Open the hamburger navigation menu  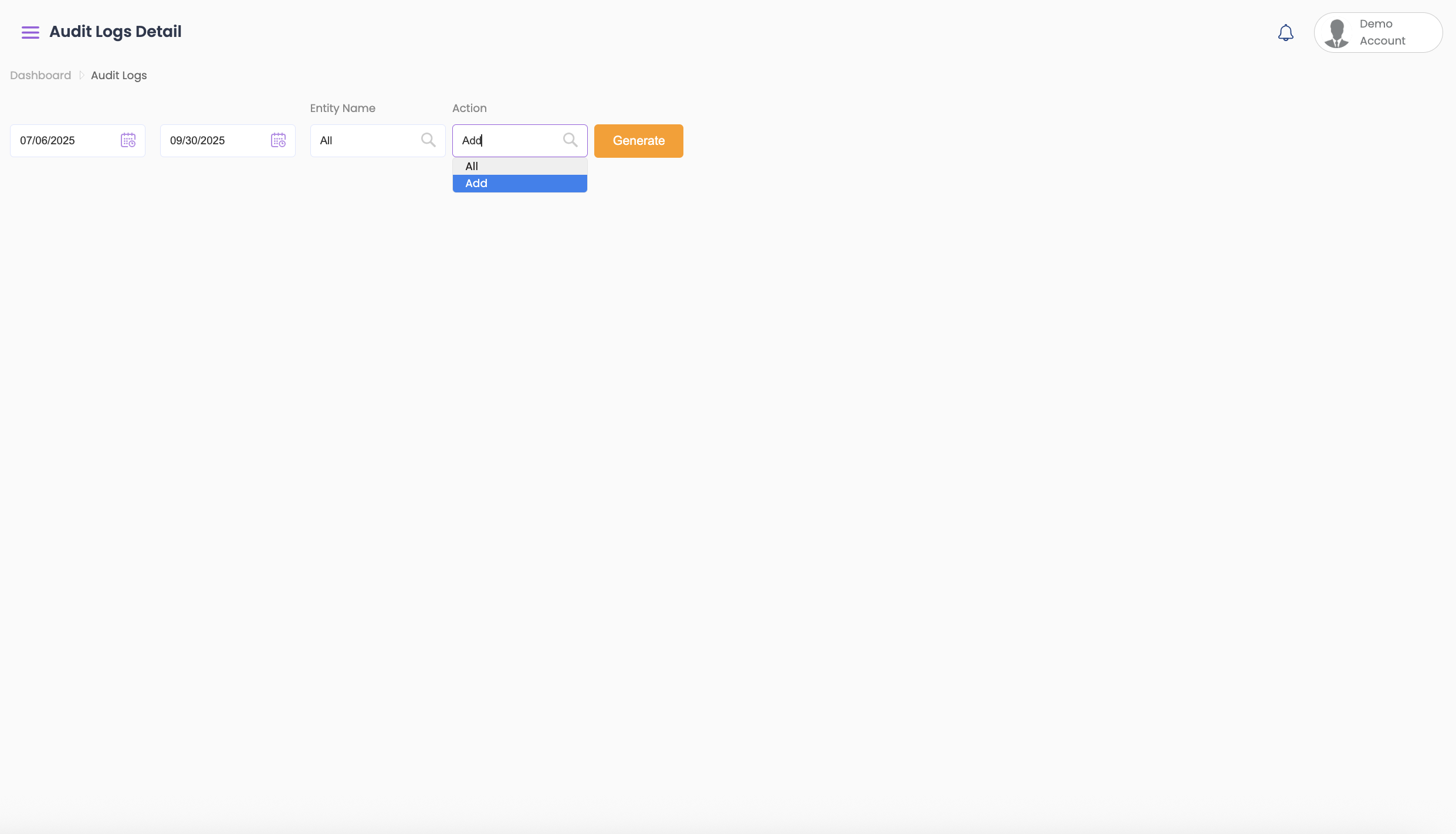pos(30,32)
